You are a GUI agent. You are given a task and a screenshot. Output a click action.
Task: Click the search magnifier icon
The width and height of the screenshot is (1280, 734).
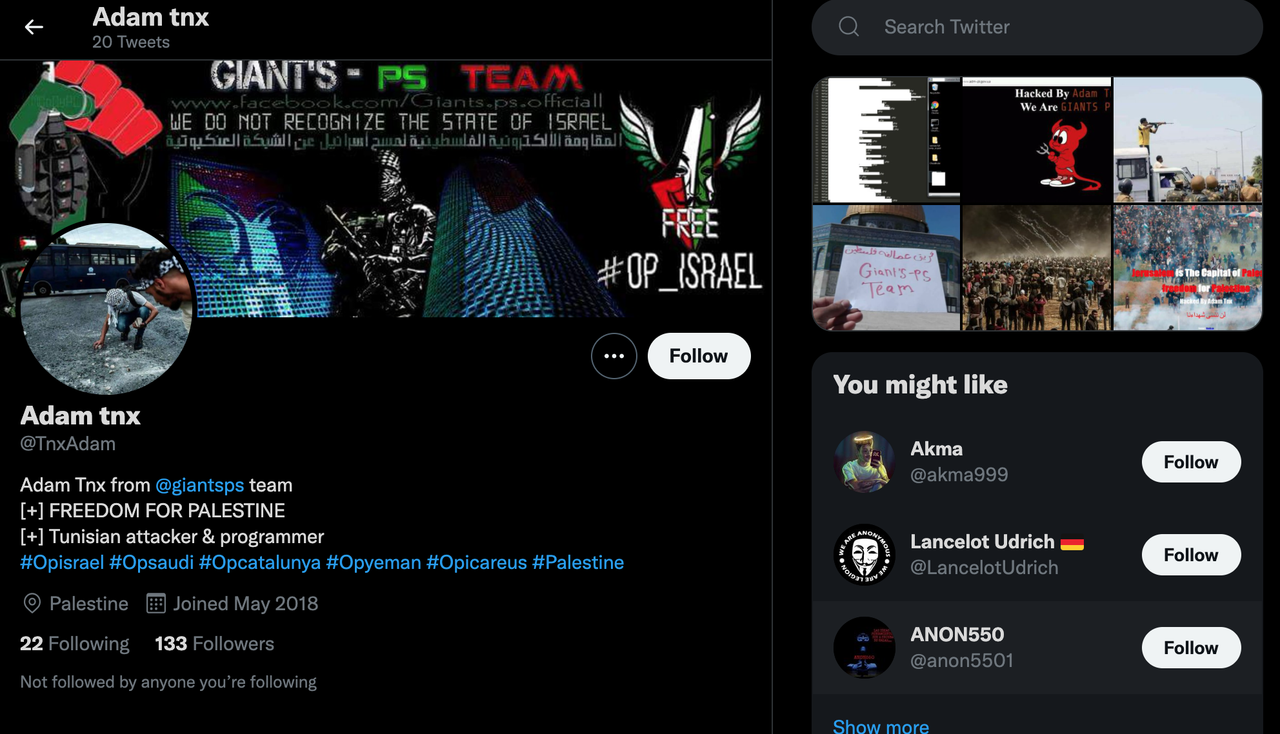coord(849,27)
